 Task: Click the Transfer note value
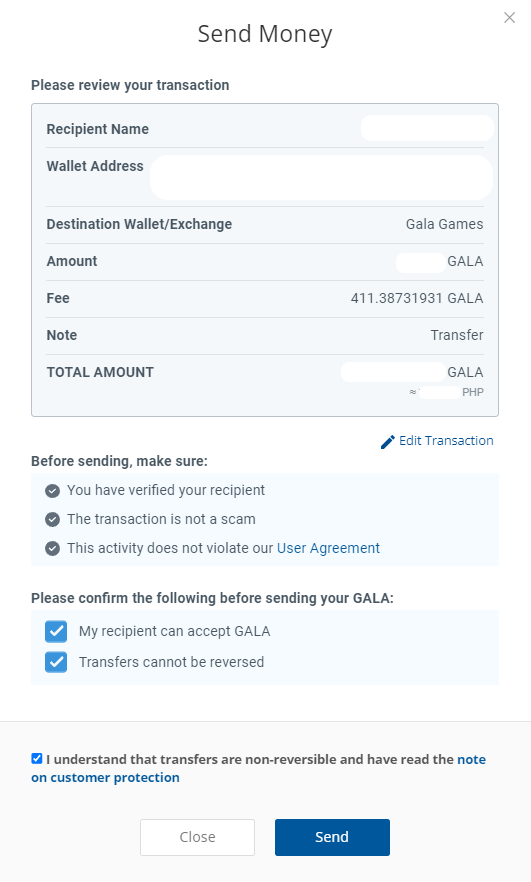point(457,335)
